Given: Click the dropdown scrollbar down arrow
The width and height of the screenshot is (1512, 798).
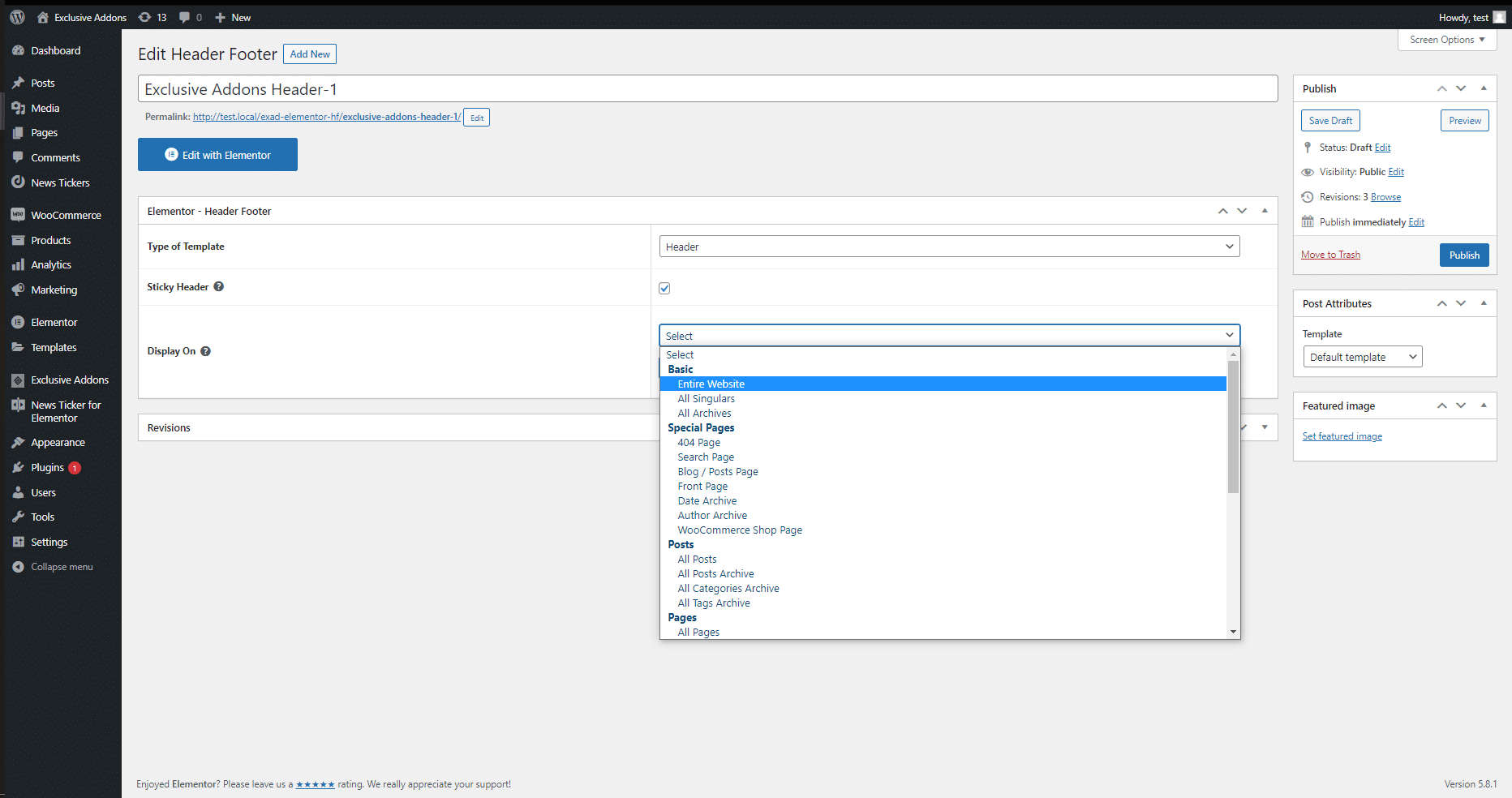Looking at the screenshot, I should (1233, 632).
